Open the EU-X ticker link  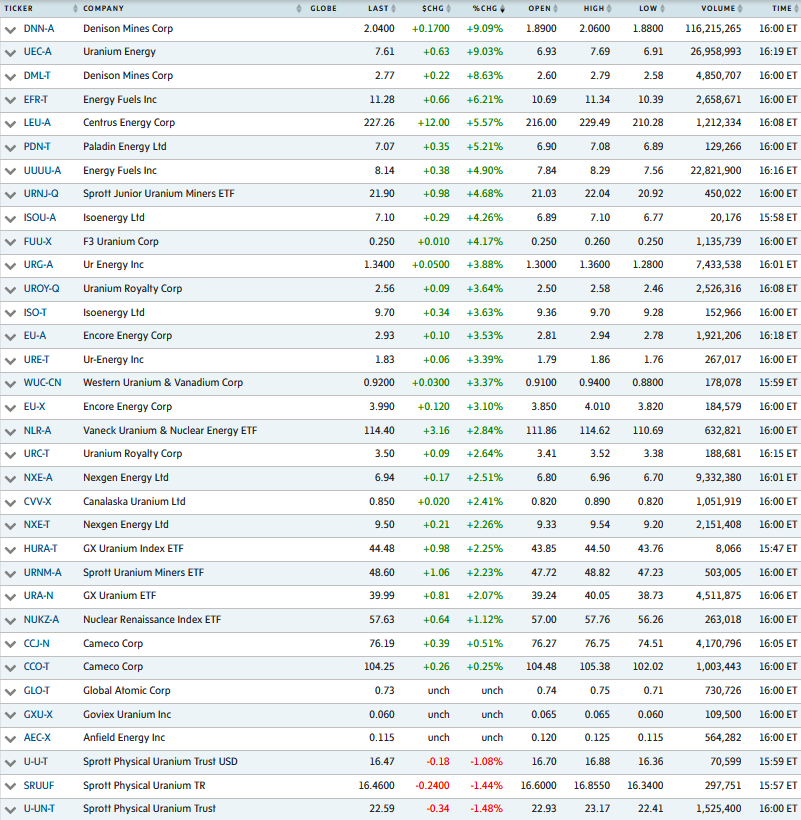click(35, 407)
